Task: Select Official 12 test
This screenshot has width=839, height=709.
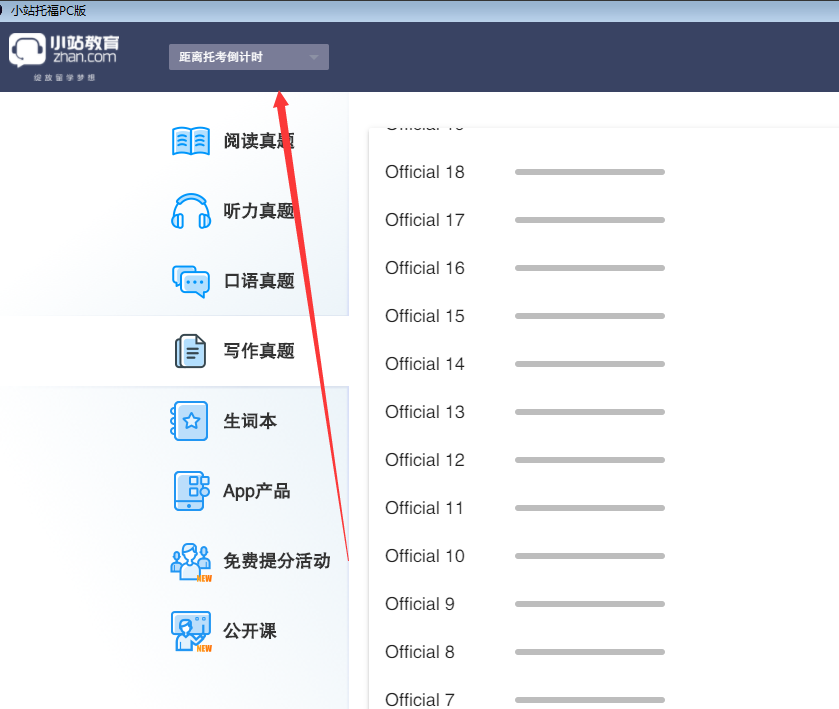Action: [x=425, y=460]
